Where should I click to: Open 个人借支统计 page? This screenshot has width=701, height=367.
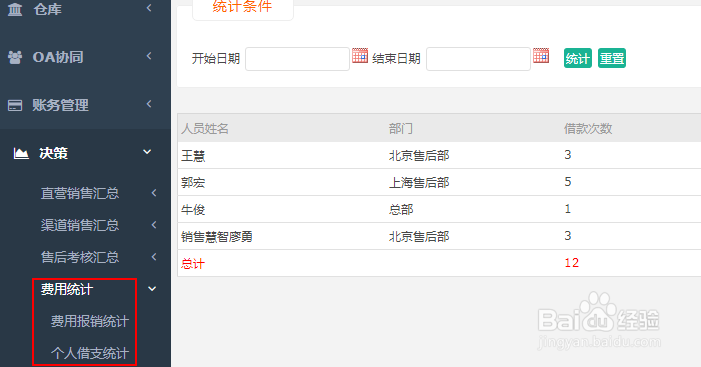point(90,353)
